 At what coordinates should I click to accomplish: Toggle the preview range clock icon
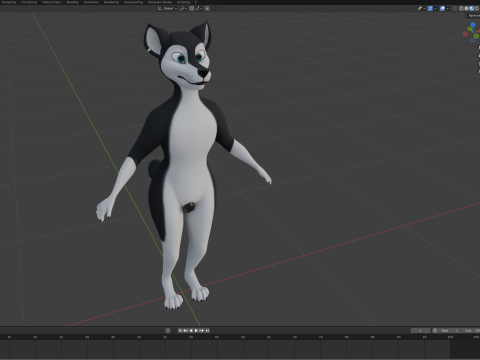click(x=435, y=330)
